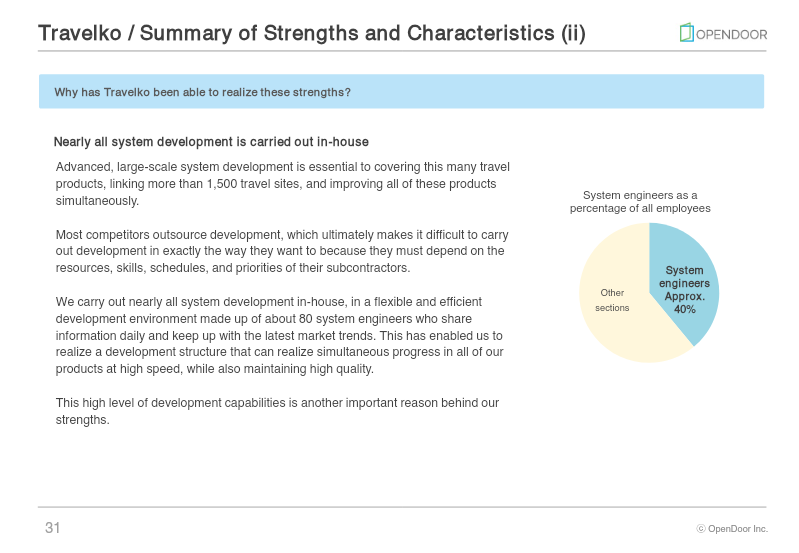The image size is (799, 553).
Task: Click the final paragraph on development capabilities
Action: pos(277,411)
